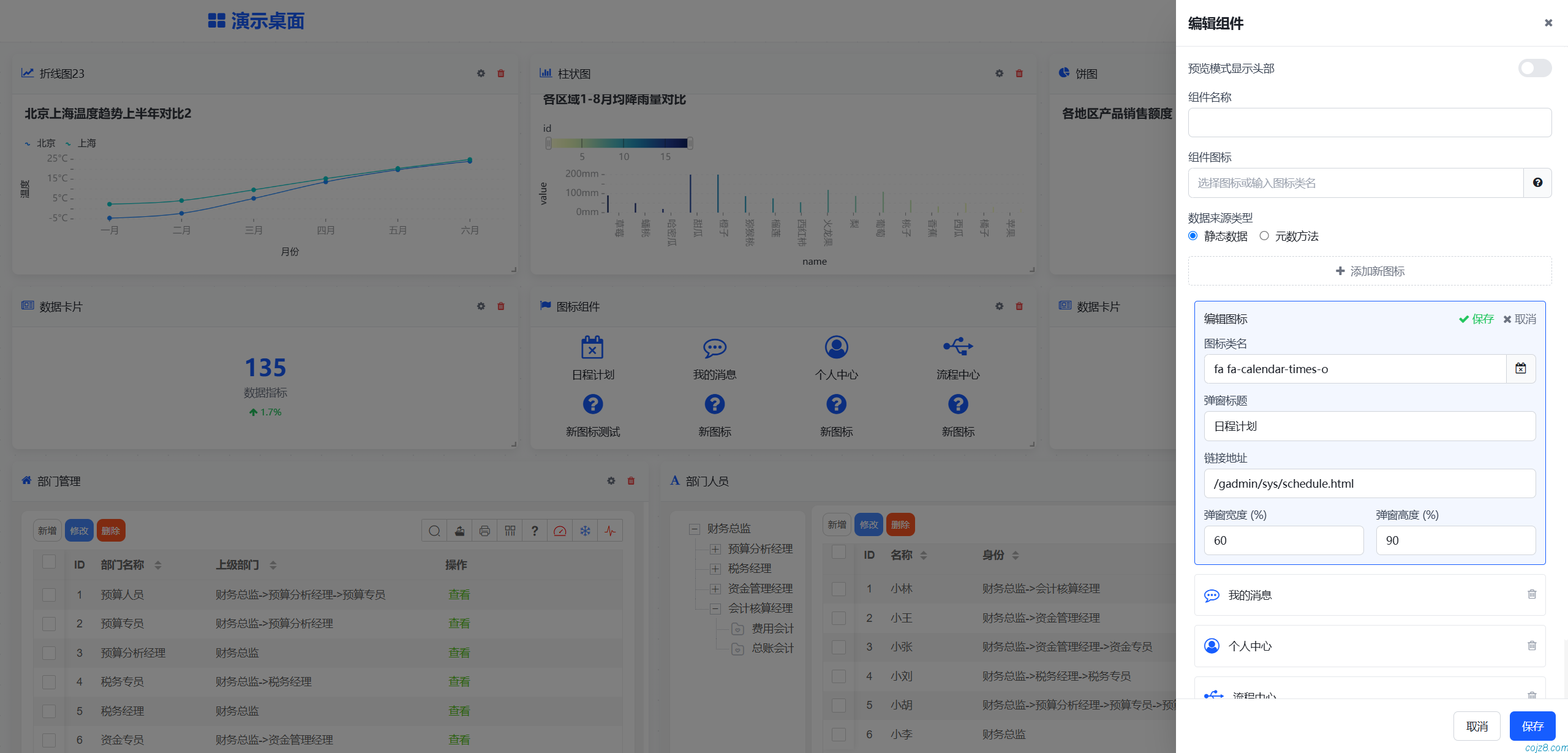Click the delete trash icon on 柱状图
1568x753 pixels.
click(x=1019, y=74)
